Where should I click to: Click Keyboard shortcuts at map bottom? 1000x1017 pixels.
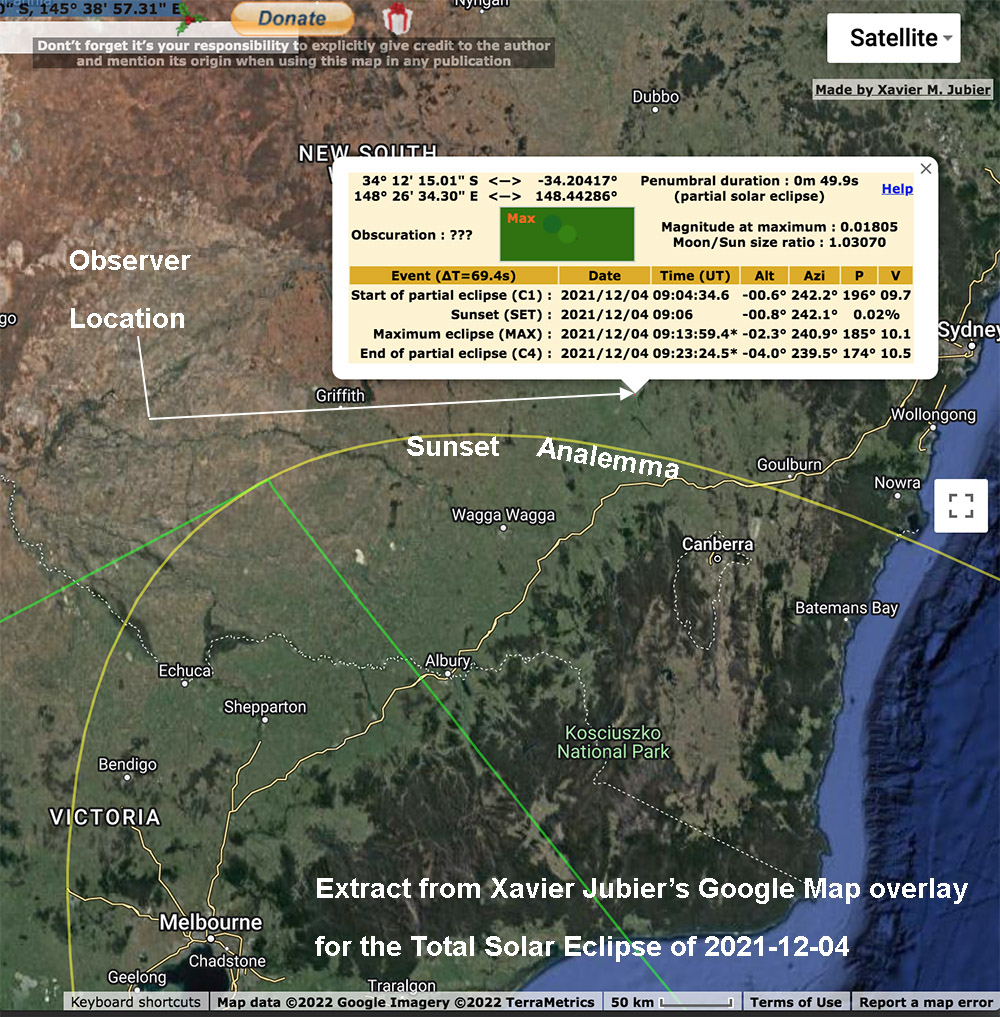click(135, 1002)
